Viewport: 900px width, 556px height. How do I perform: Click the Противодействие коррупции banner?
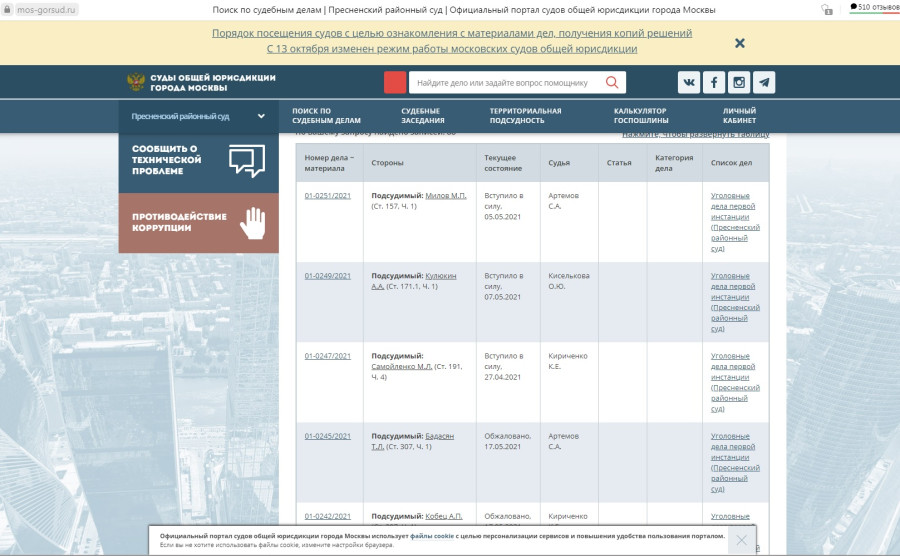[x=198, y=222]
